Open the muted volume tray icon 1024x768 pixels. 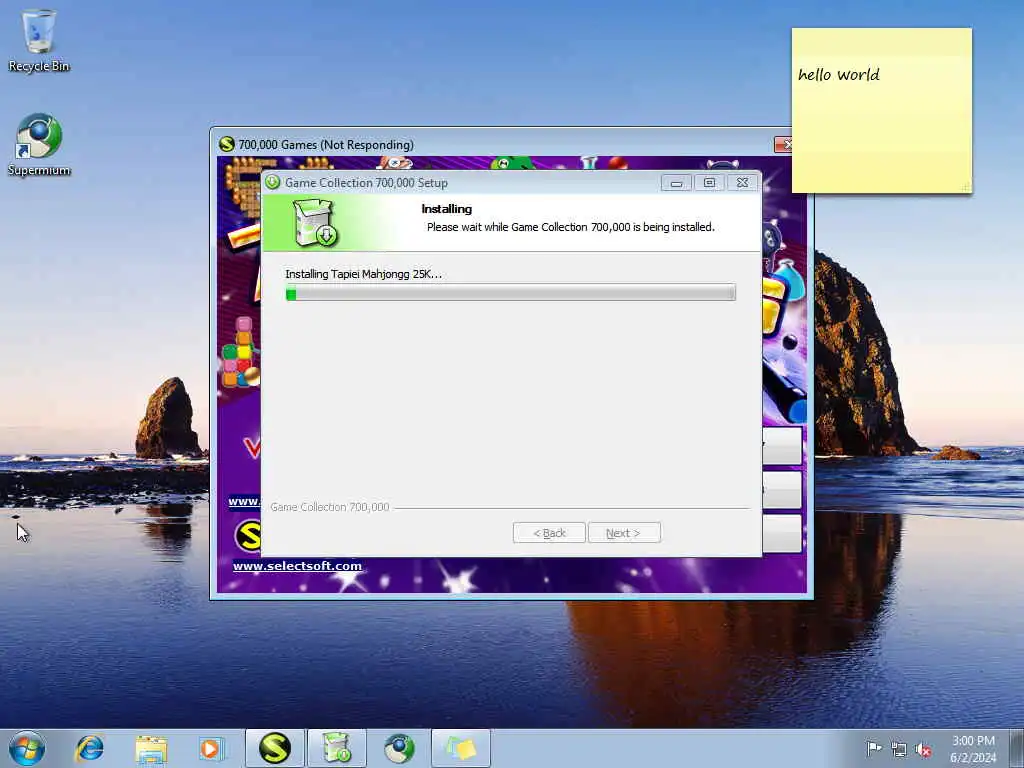pos(923,750)
